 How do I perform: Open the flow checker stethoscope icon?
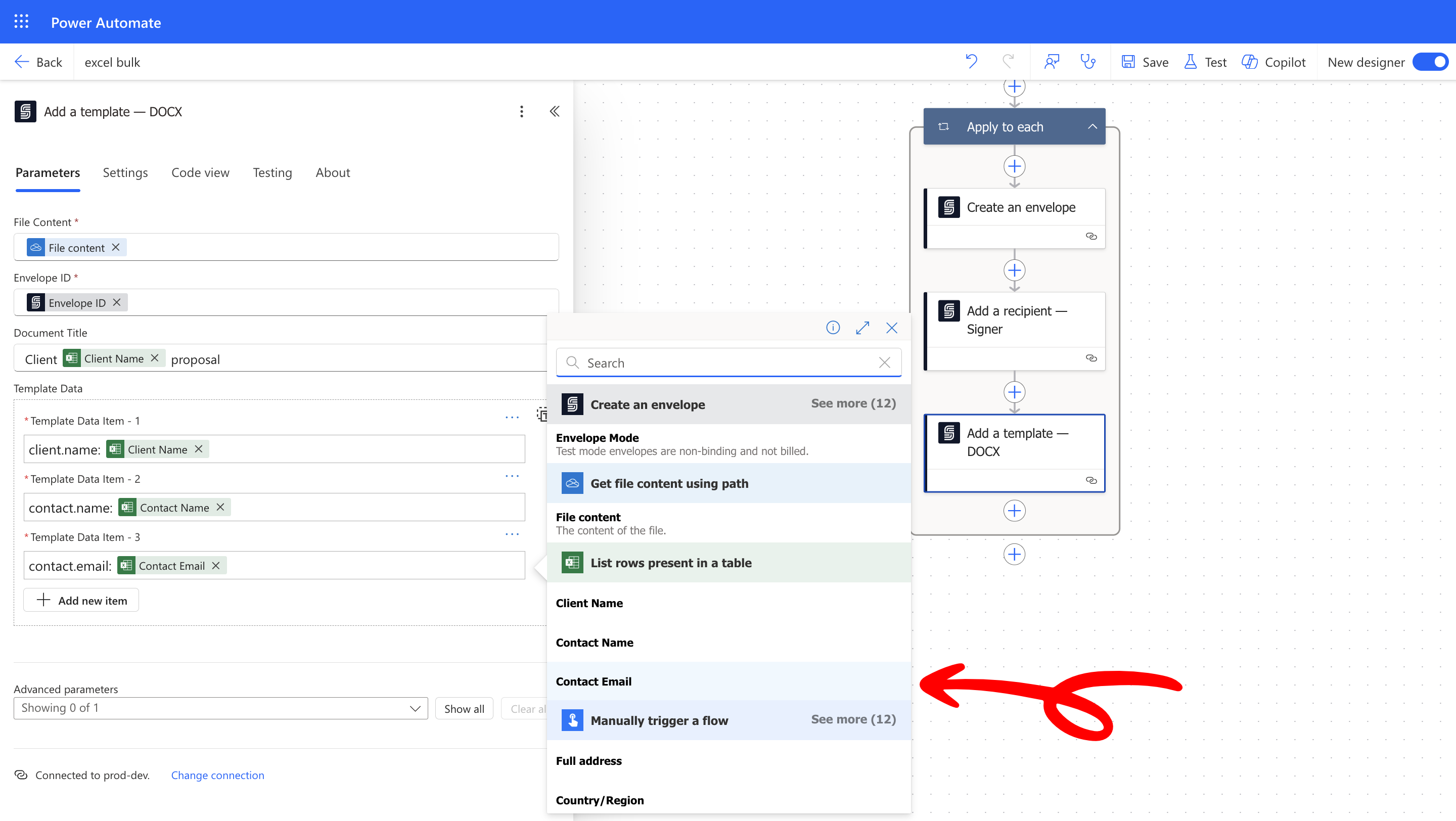(x=1087, y=62)
